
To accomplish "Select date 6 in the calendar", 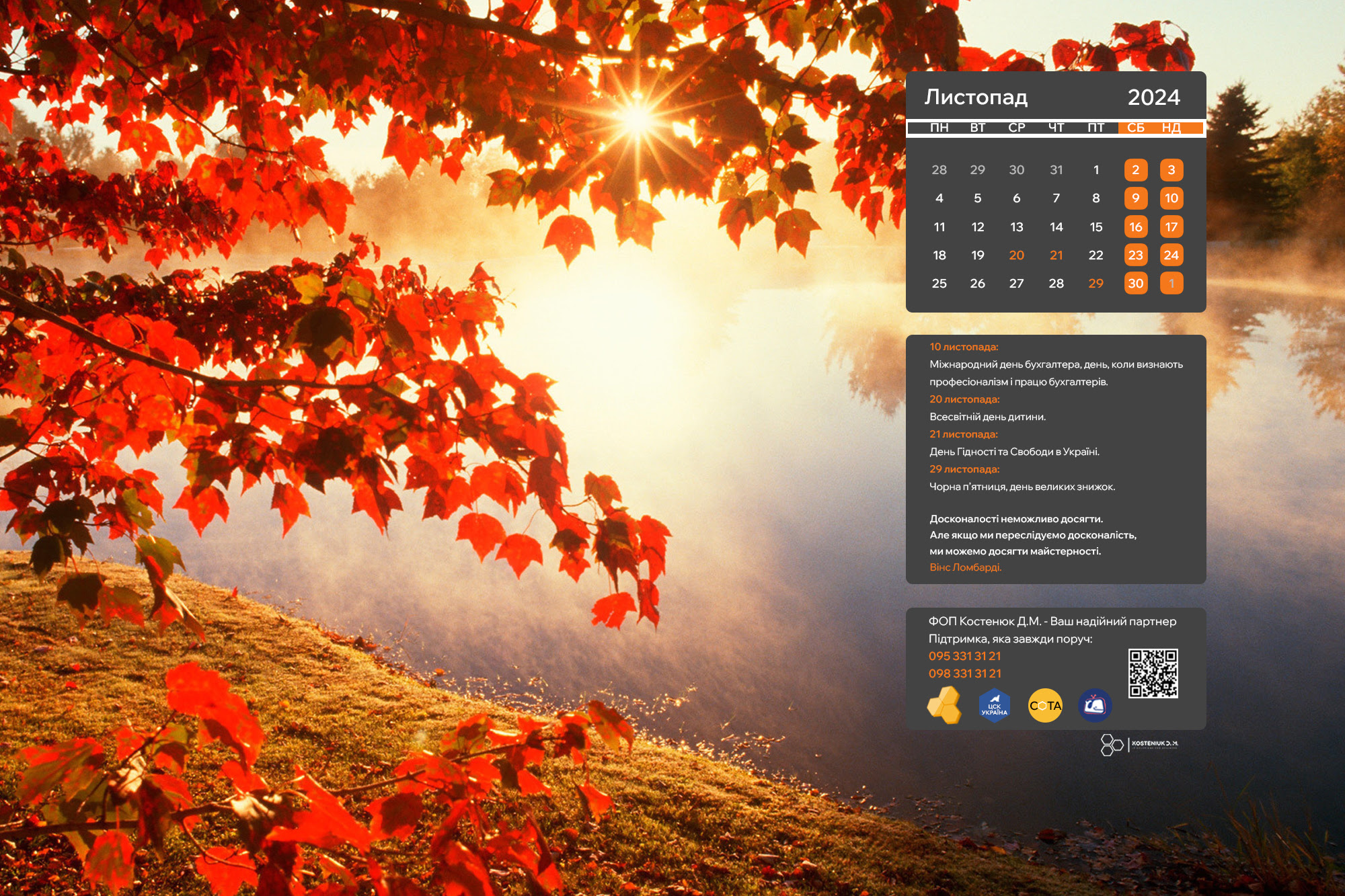I will (x=1017, y=198).
